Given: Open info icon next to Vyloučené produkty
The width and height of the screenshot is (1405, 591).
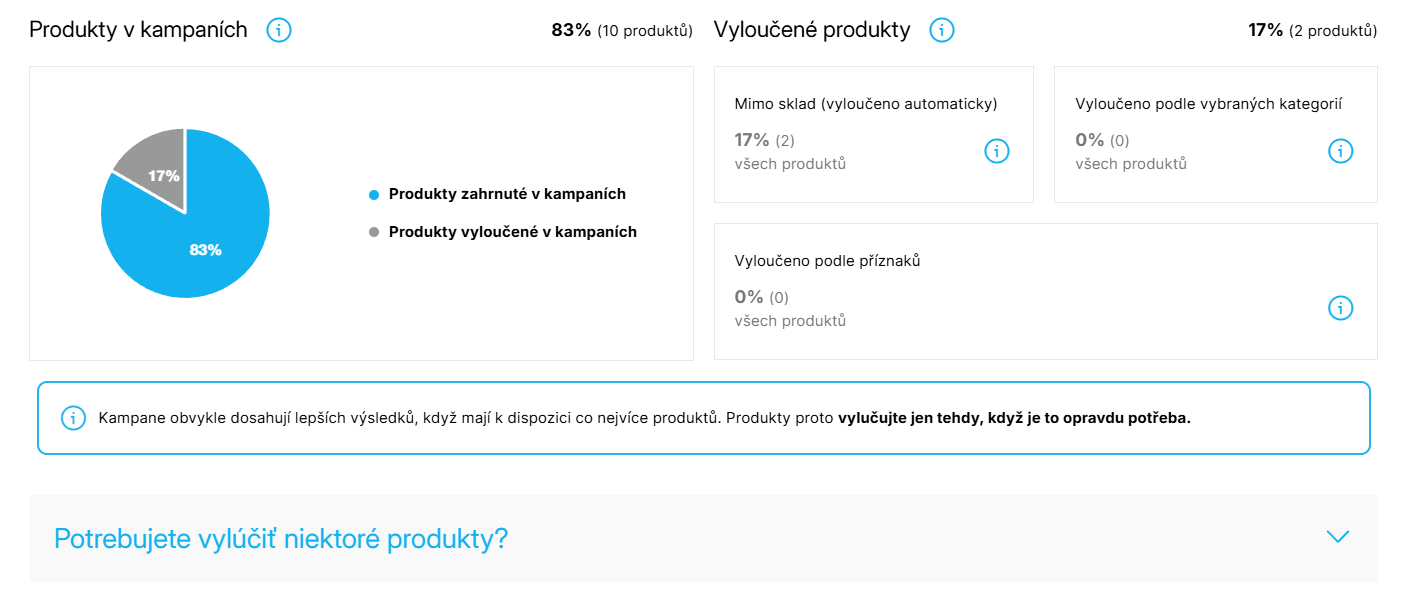Looking at the screenshot, I should click(x=941, y=30).
